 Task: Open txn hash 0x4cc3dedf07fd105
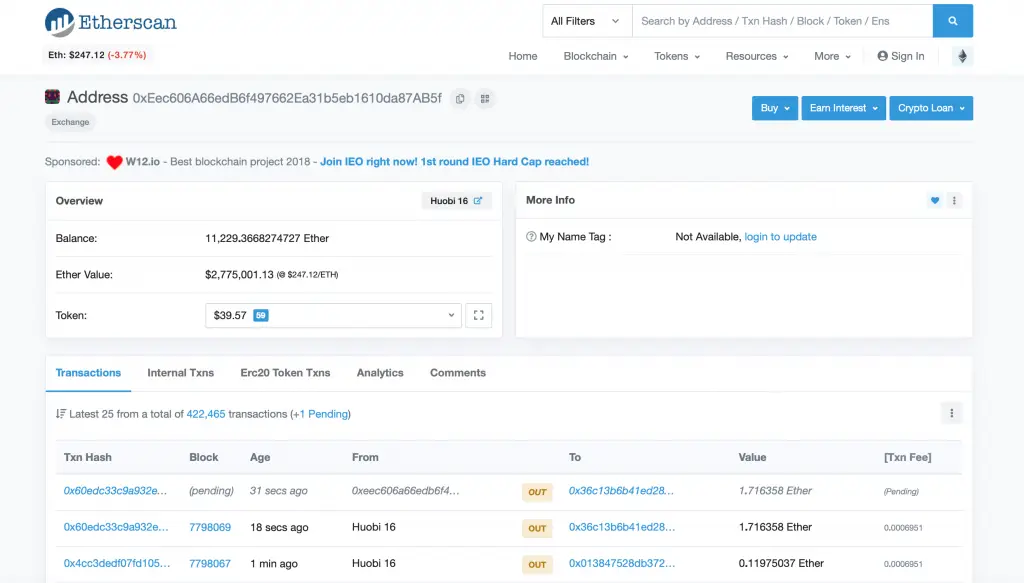pos(117,563)
